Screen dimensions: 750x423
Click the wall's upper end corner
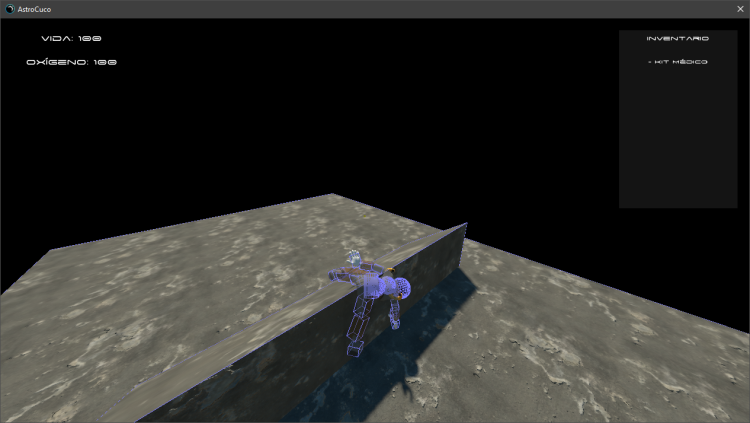(464, 225)
